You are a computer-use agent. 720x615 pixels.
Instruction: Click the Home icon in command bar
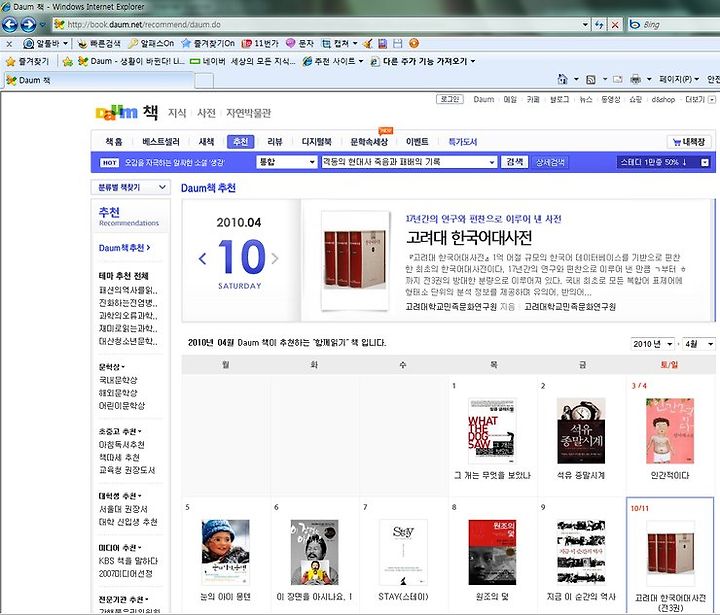[x=562, y=79]
